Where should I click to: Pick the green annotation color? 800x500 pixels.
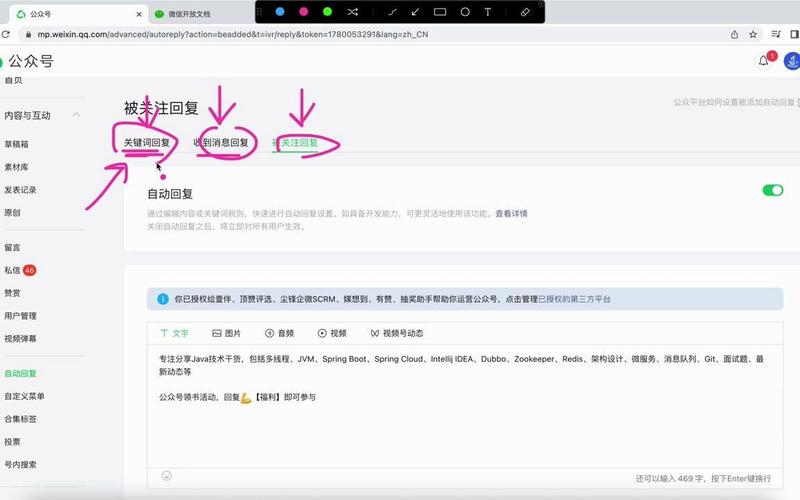tap(328, 12)
